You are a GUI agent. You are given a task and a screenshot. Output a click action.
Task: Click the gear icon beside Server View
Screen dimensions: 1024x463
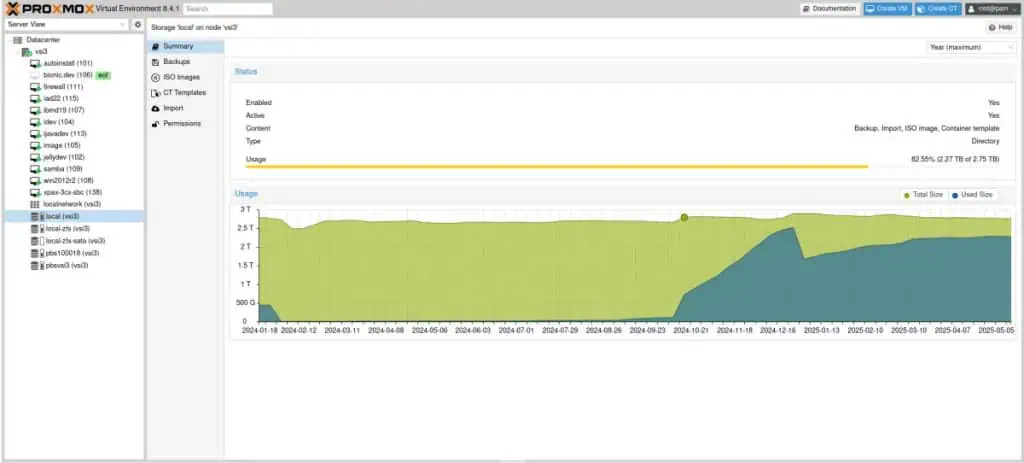pyautogui.click(x=138, y=24)
